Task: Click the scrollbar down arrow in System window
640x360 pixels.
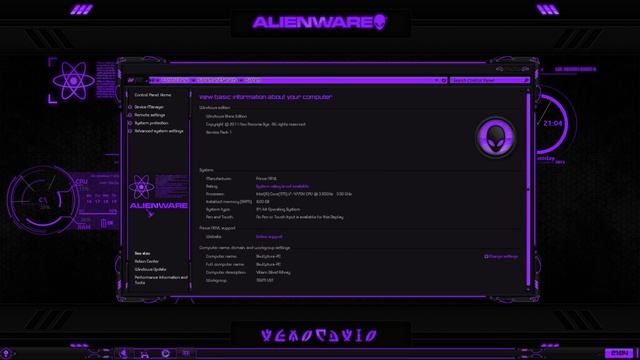Action: pyautogui.click(x=528, y=288)
